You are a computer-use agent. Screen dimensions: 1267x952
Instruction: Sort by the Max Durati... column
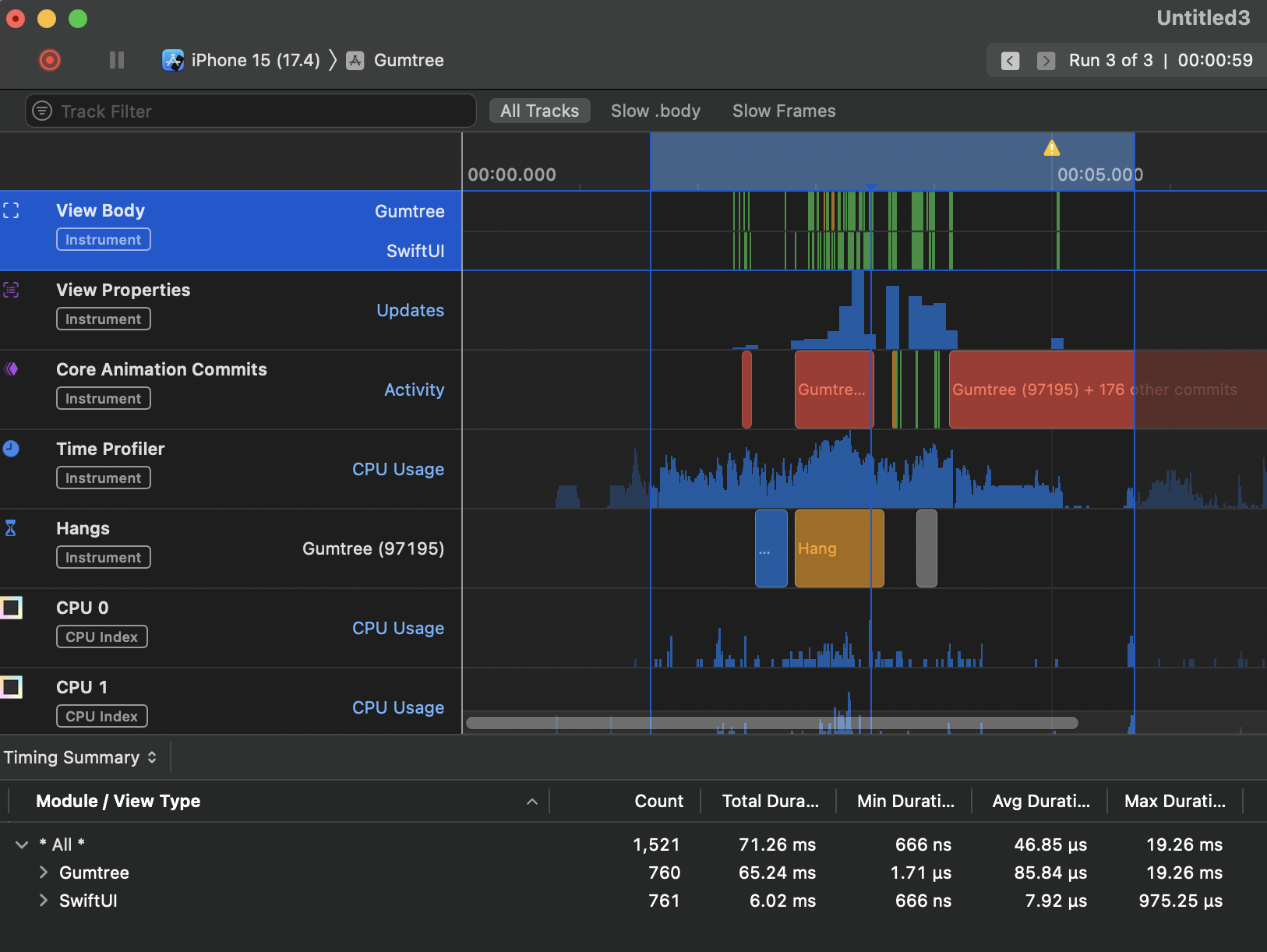click(x=1175, y=801)
